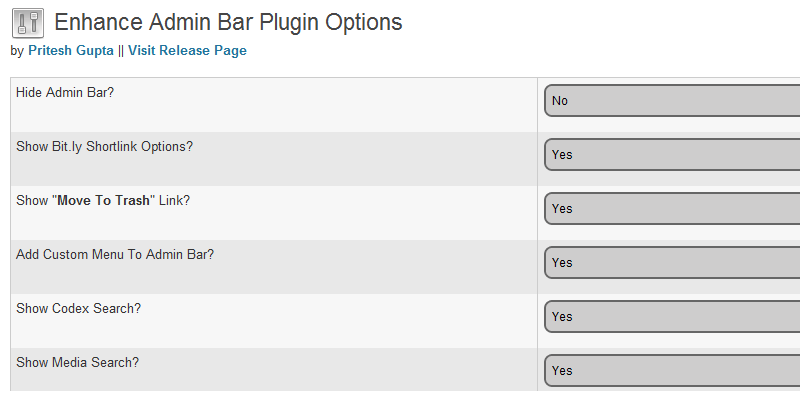Click the 'Show Codex Search?' label
This screenshot has width=800, height=400.
78,309
